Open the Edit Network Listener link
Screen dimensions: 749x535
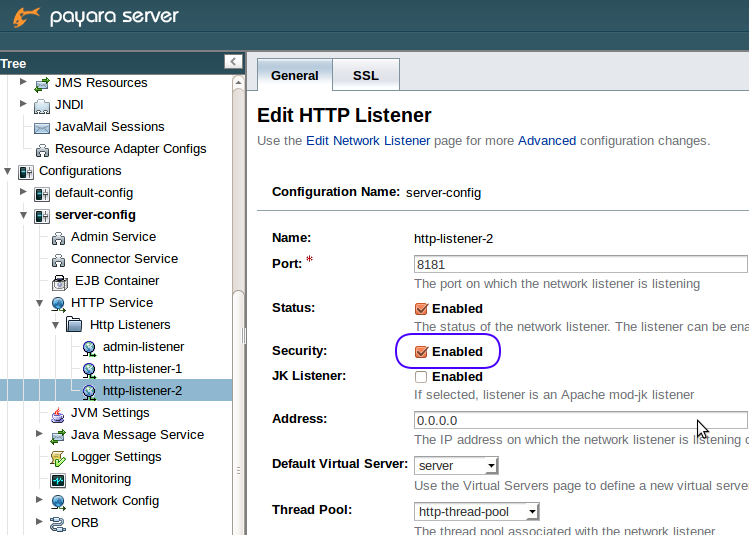coord(368,141)
